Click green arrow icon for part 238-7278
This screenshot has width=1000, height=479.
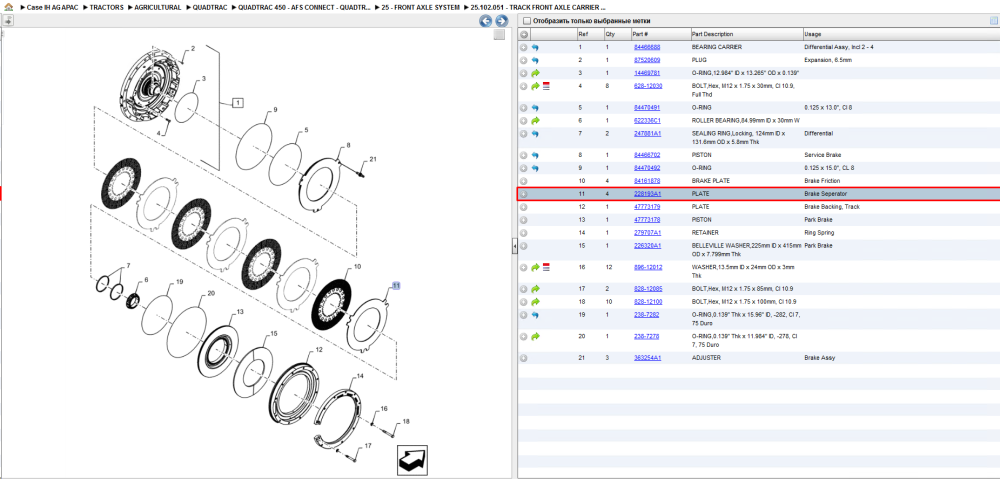(x=535, y=336)
